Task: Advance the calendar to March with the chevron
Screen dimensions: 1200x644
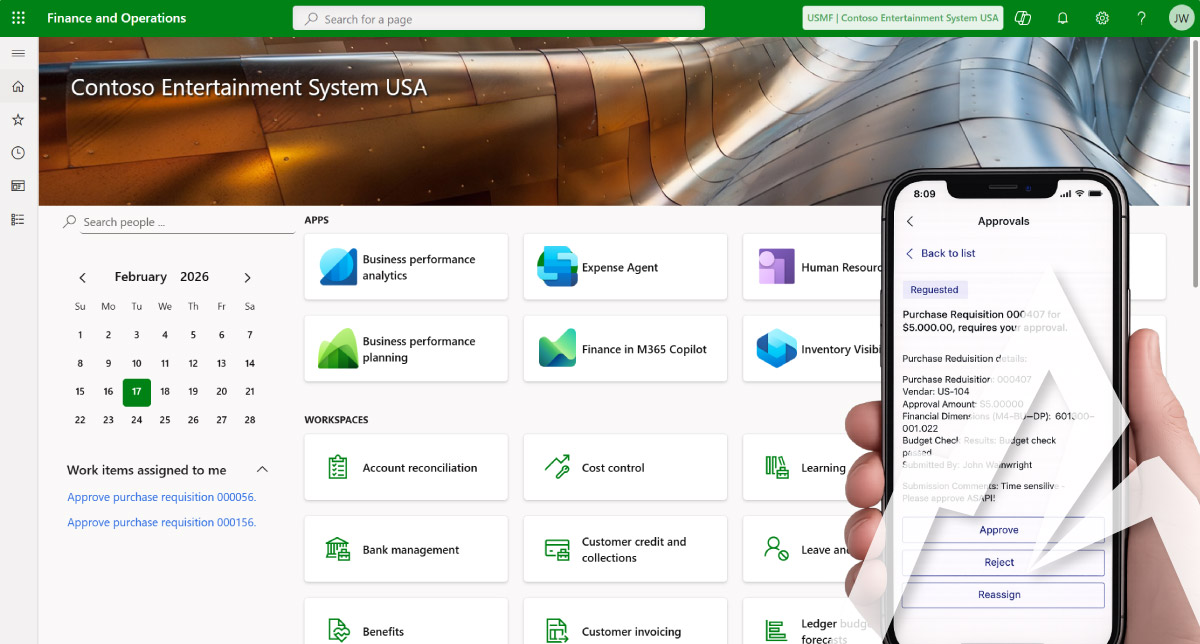Action: (x=247, y=277)
